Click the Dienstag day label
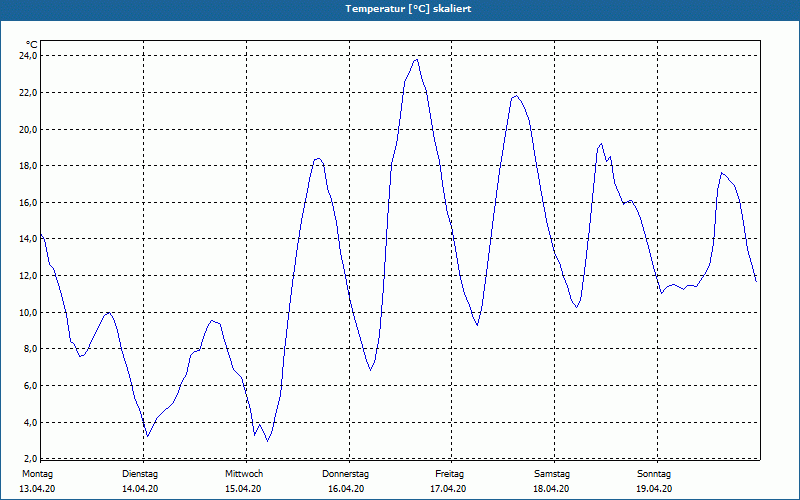Screen dimensions: 800x500 [x=140, y=474]
